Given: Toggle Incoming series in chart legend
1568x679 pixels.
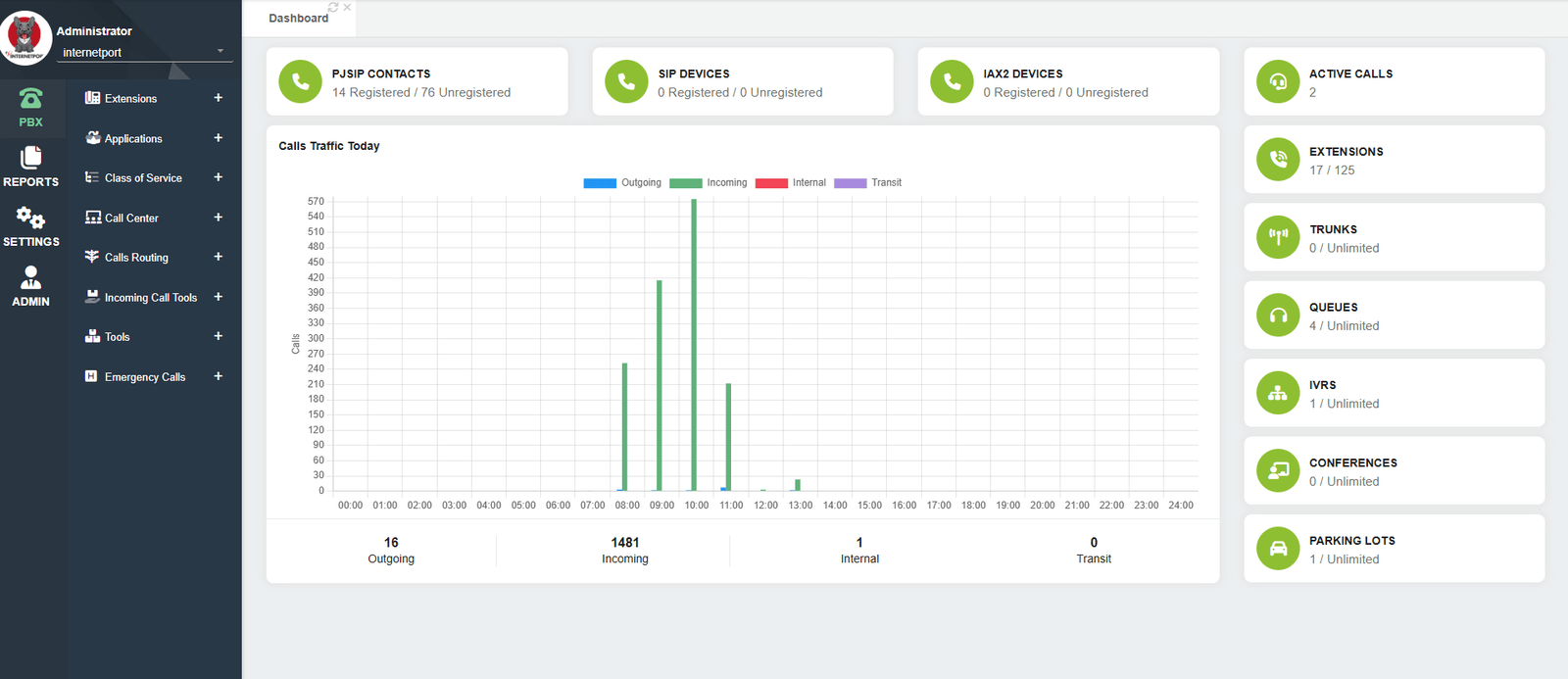Looking at the screenshot, I should (x=709, y=183).
